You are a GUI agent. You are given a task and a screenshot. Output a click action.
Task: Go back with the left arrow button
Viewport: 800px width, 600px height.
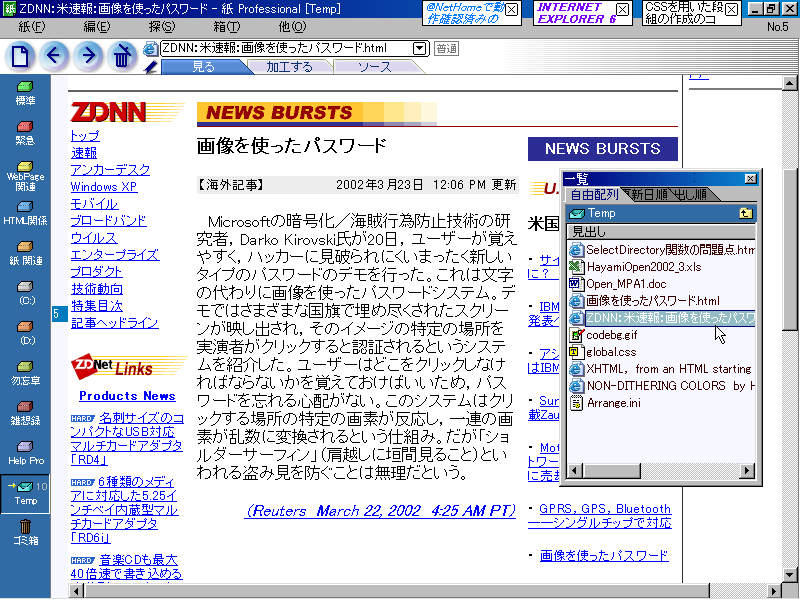click(x=55, y=55)
